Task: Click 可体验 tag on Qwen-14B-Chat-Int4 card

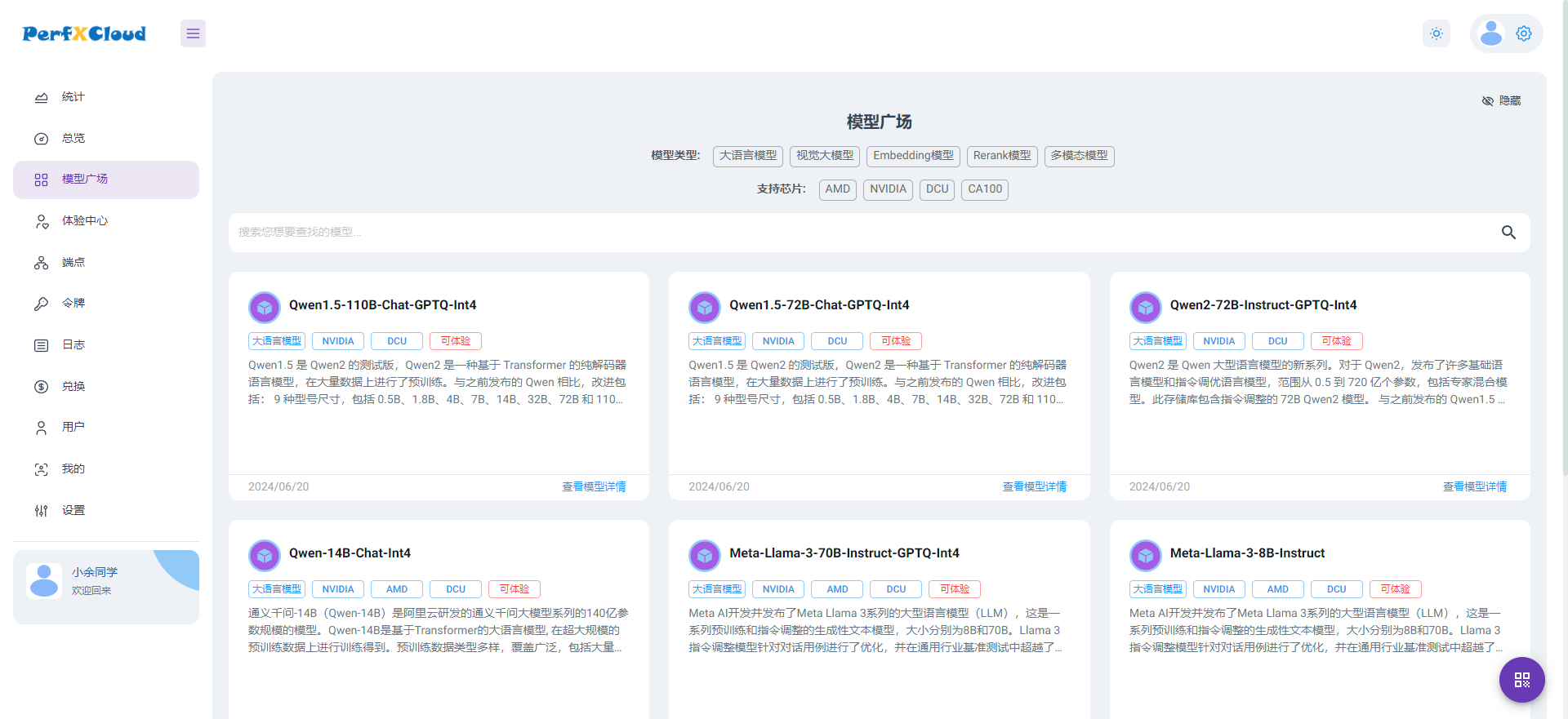Action: pos(514,589)
